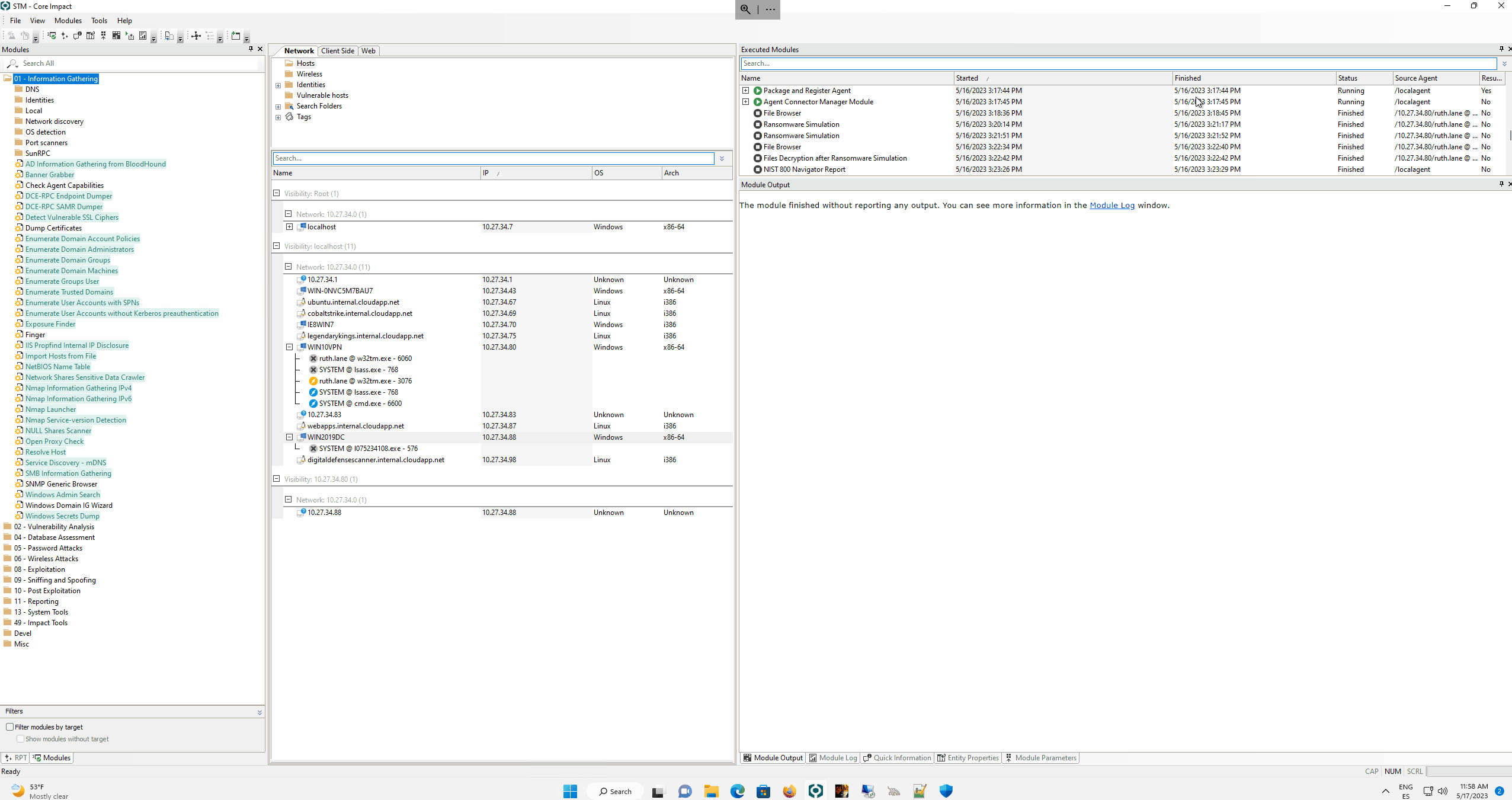Open Nmap Launcher module
Screen dimensions: 1512x800
coord(50,409)
